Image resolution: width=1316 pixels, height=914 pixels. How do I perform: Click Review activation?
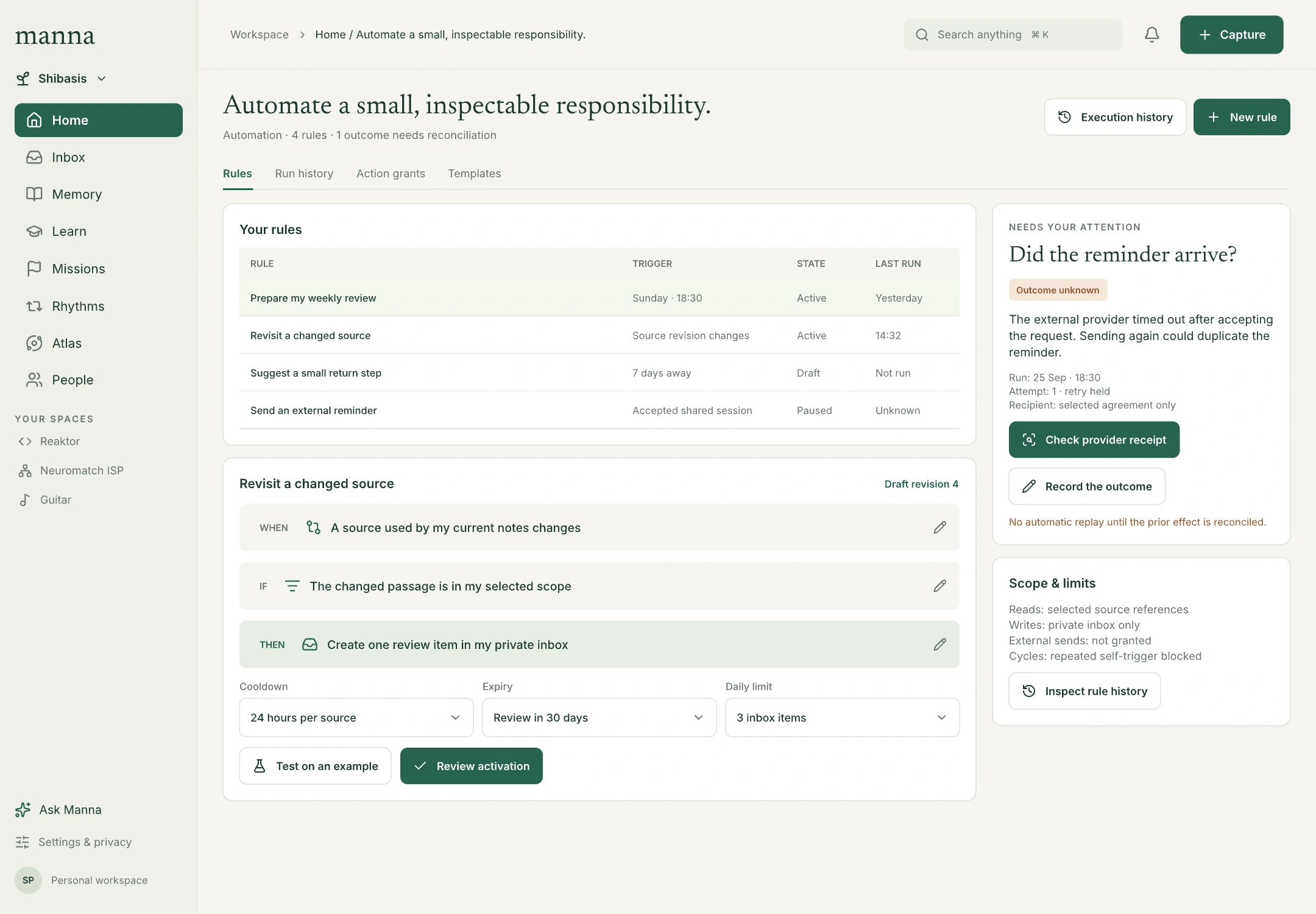471,766
